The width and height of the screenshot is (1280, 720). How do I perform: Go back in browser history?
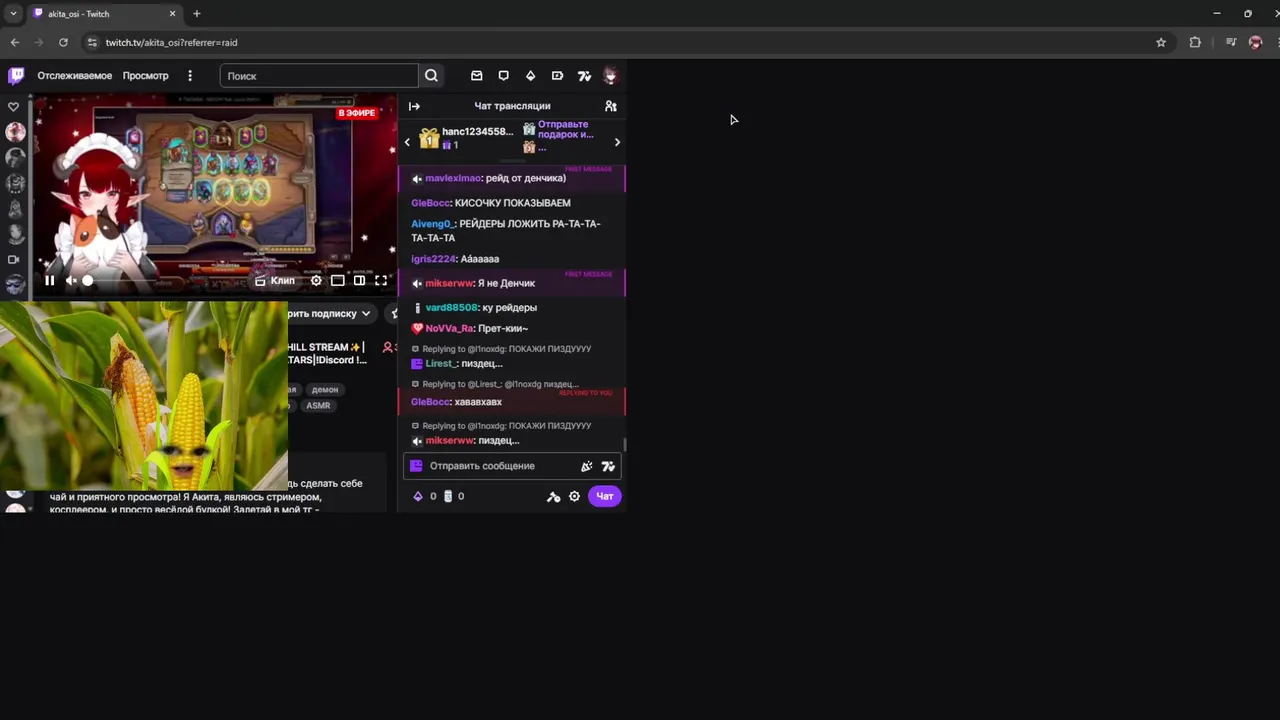point(14,42)
